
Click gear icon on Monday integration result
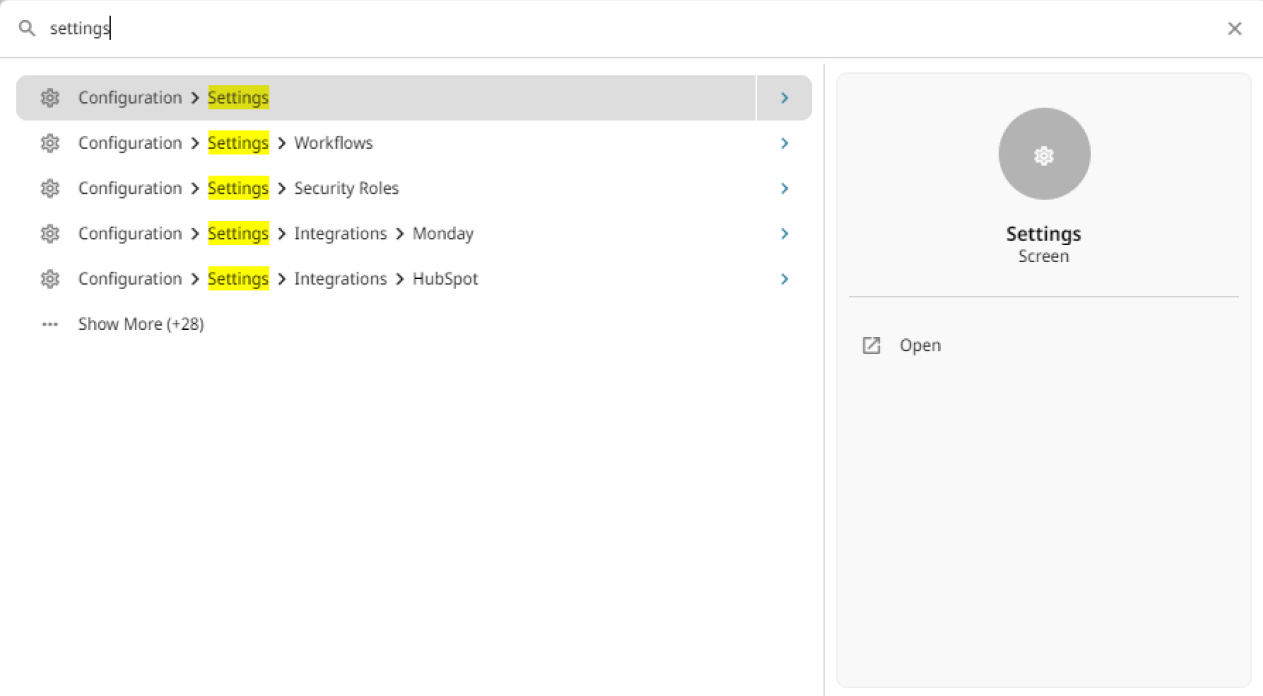click(x=50, y=233)
